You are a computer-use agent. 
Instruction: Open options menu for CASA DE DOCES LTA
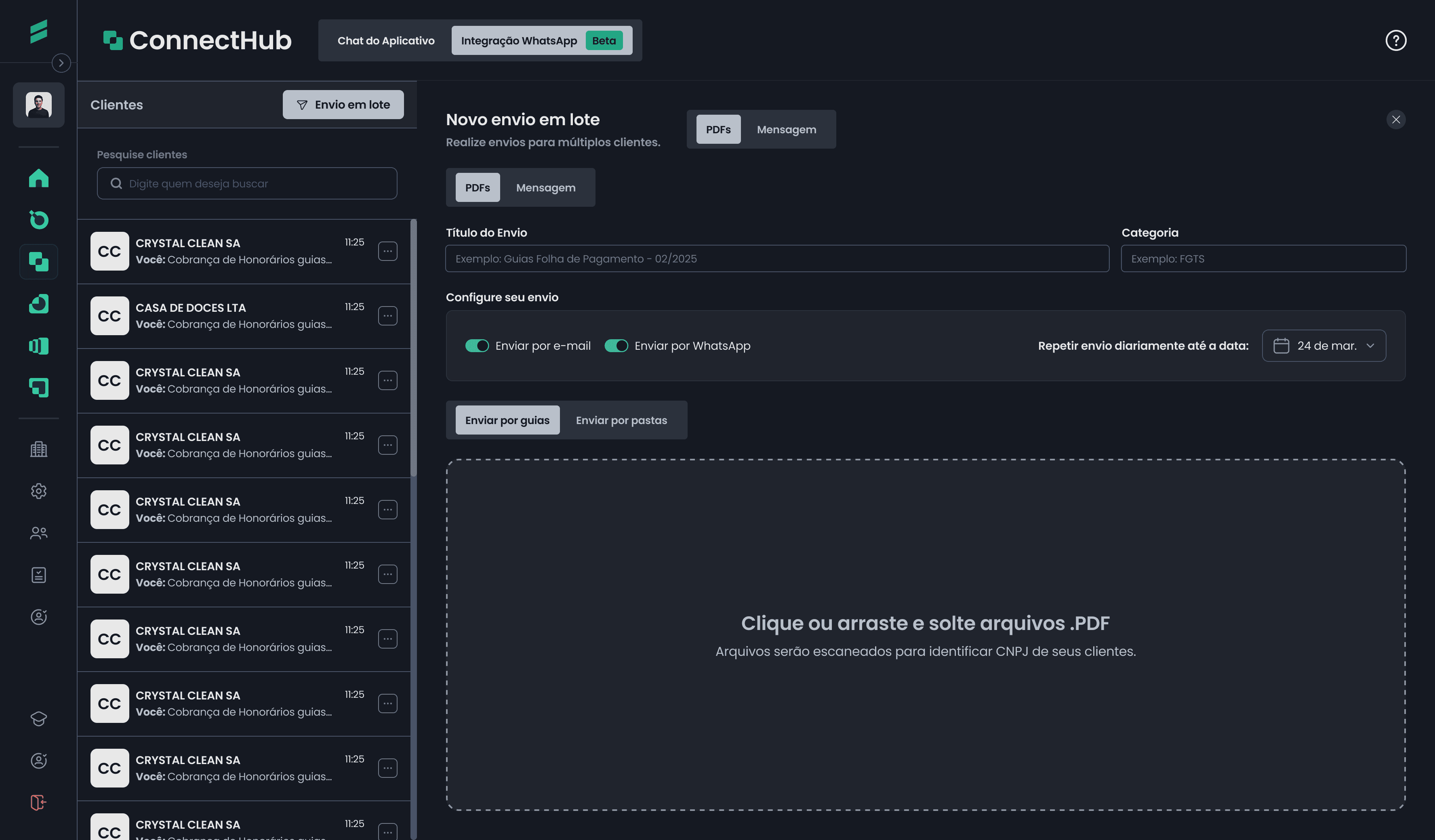pos(387,316)
